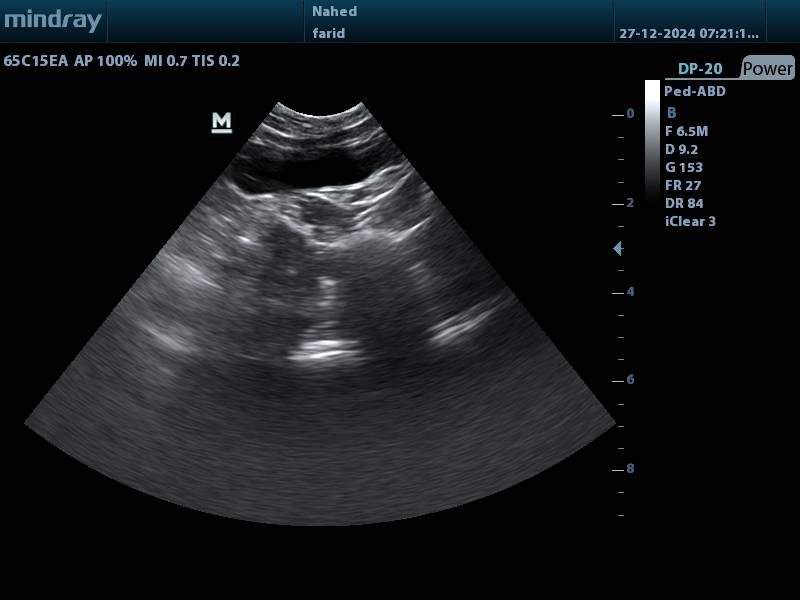Viewport: 800px width, 600px height.
Task: Click the B mode label
Action: [671, 113]
